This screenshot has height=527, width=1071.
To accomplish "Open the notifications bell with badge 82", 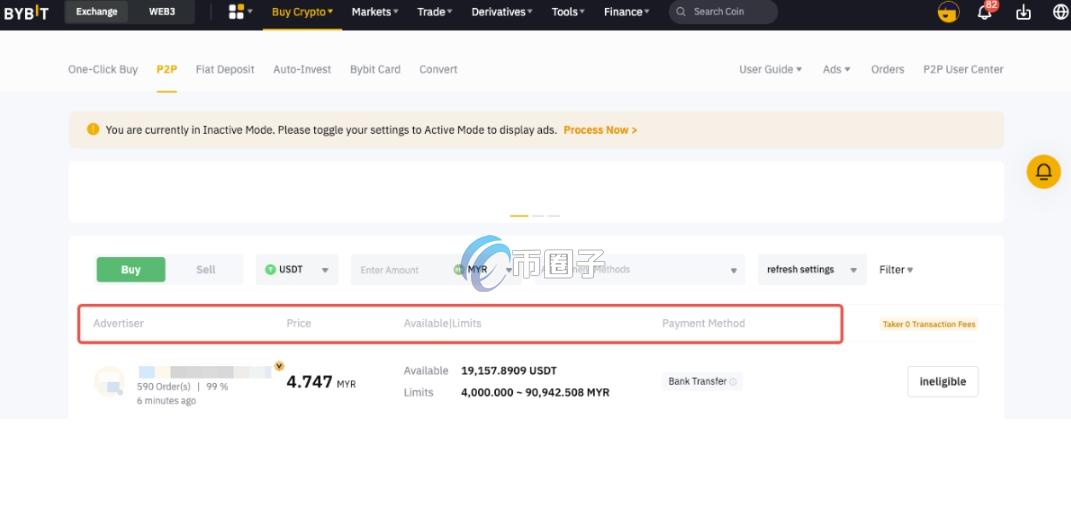I will pos(985,12).
